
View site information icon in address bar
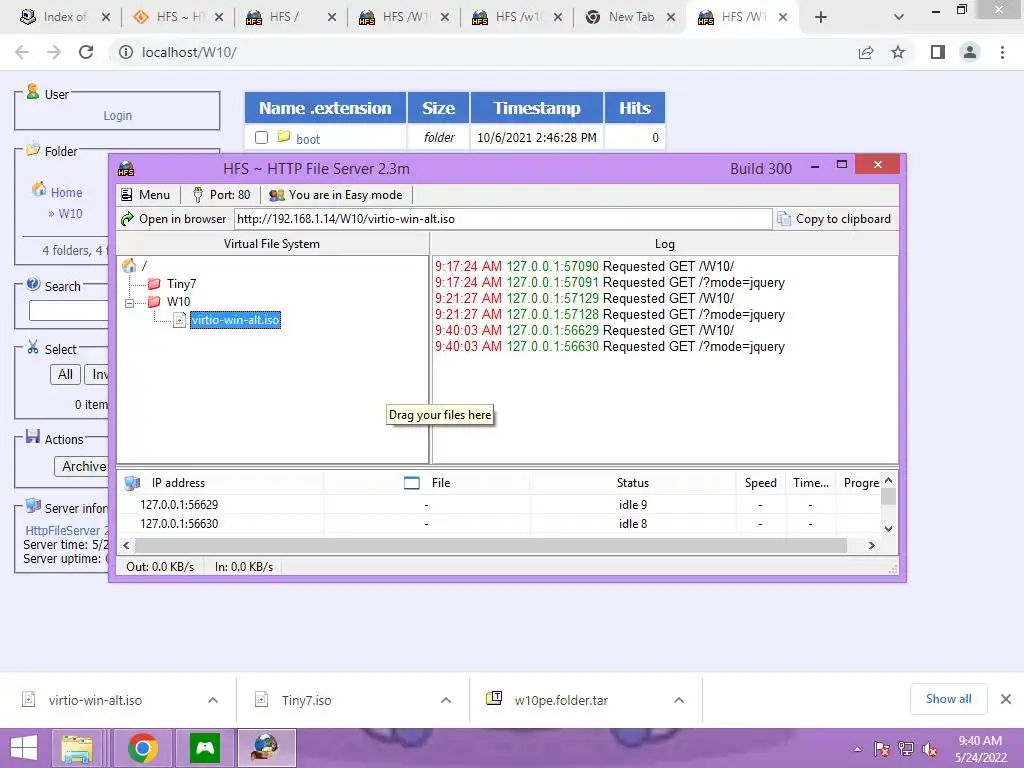coord(125,52)
